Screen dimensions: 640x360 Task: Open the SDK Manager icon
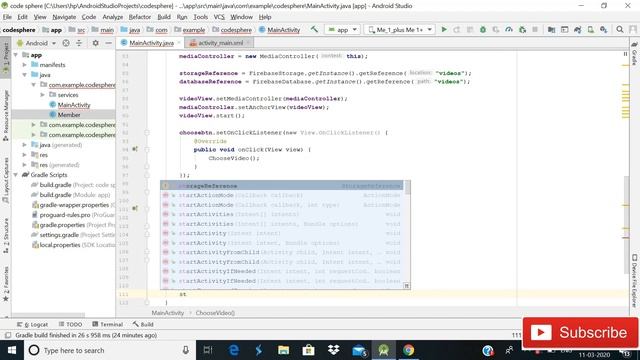(x=604, y=29)
